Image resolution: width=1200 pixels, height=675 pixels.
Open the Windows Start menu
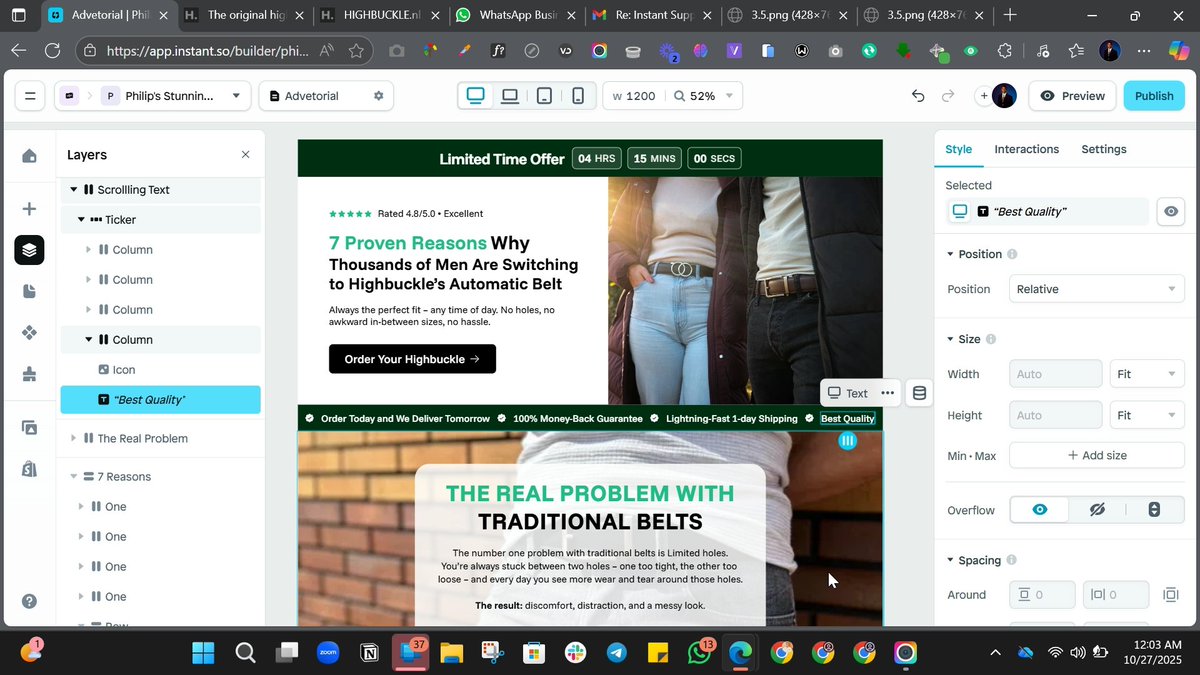click(203, 653)
